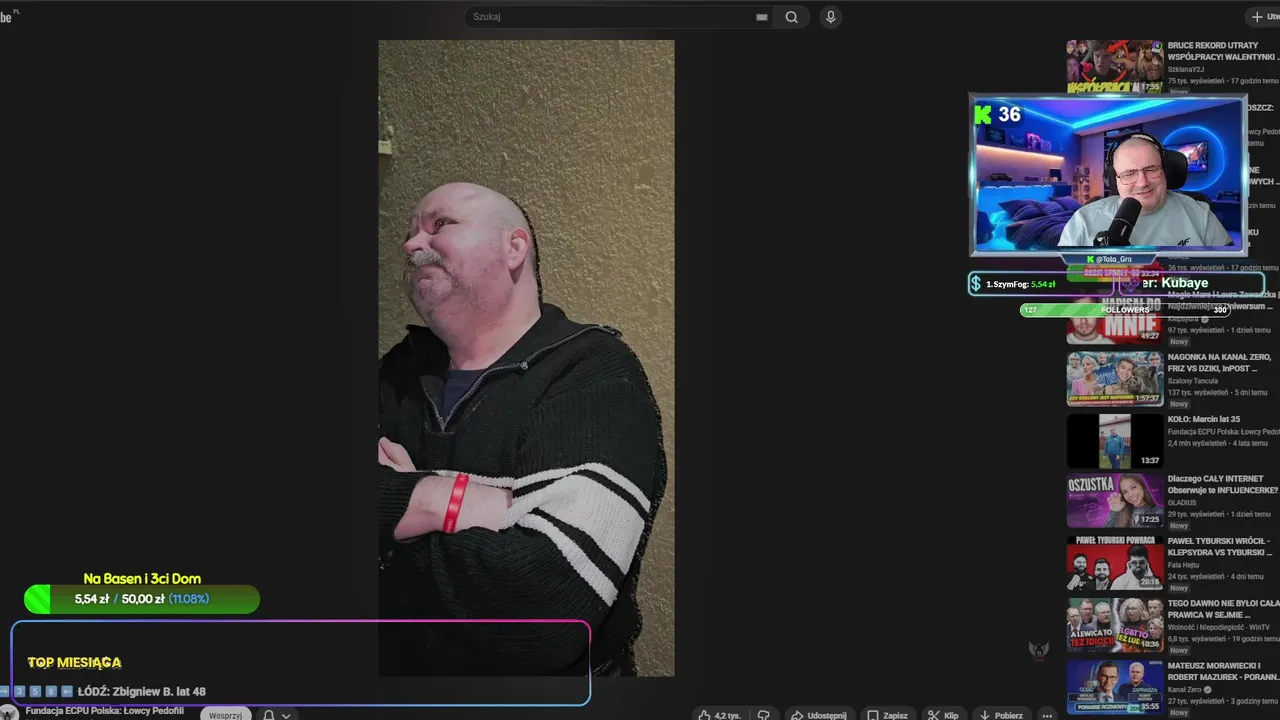The image size is (1280, 720).
Task: Open TEGO DAWNO NIE BYŁO video title
Action: (x=1223, y=609)
